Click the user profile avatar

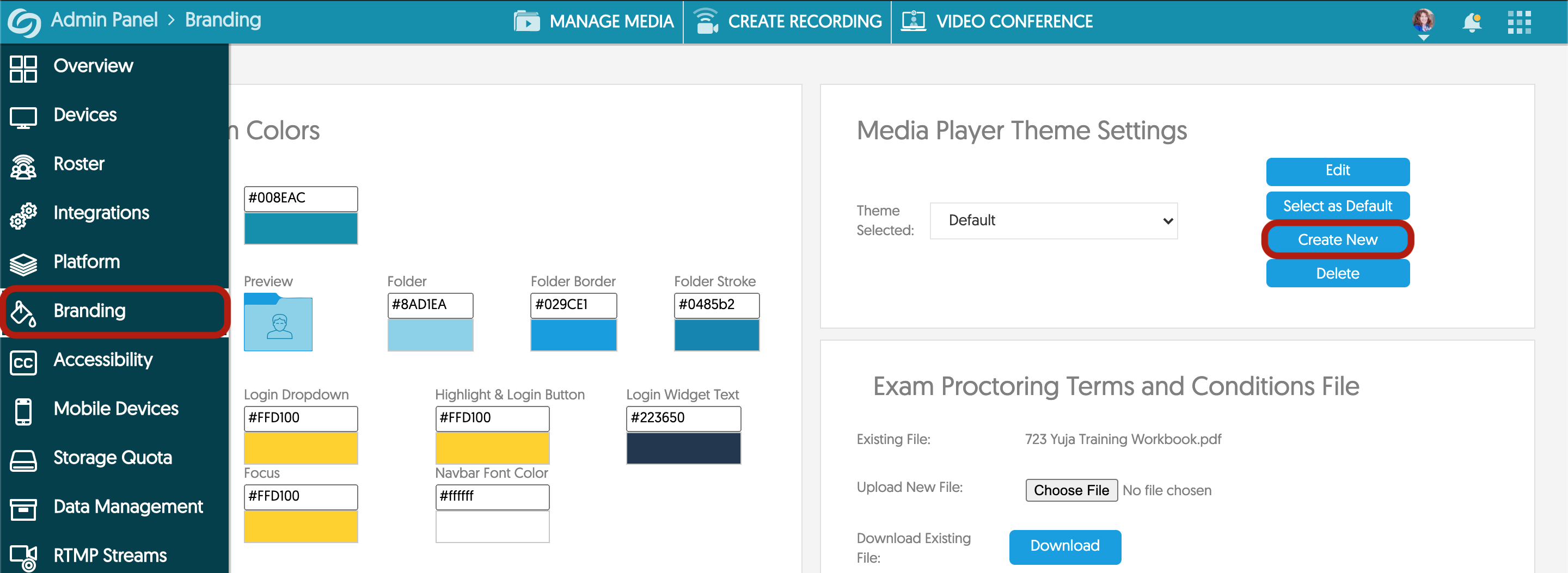pos(1423,21)
